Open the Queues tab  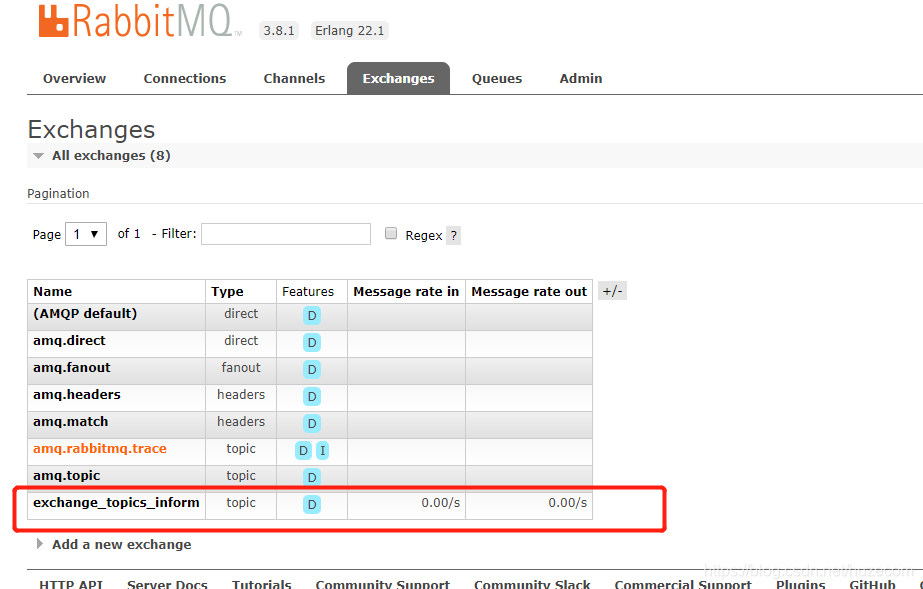(x=497, y=78)
